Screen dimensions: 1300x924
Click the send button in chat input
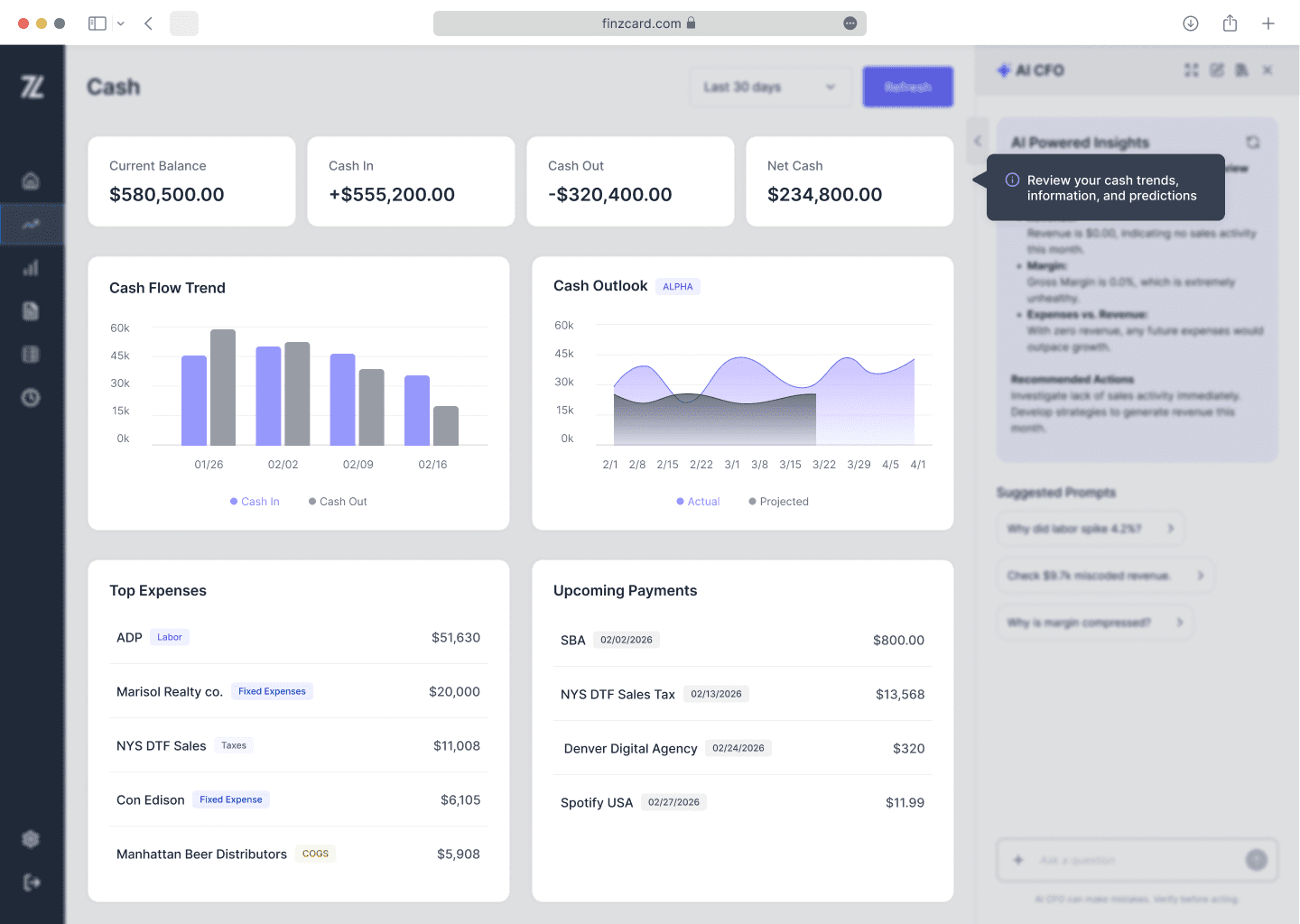pyautogui.click(x=1257, y=860)
